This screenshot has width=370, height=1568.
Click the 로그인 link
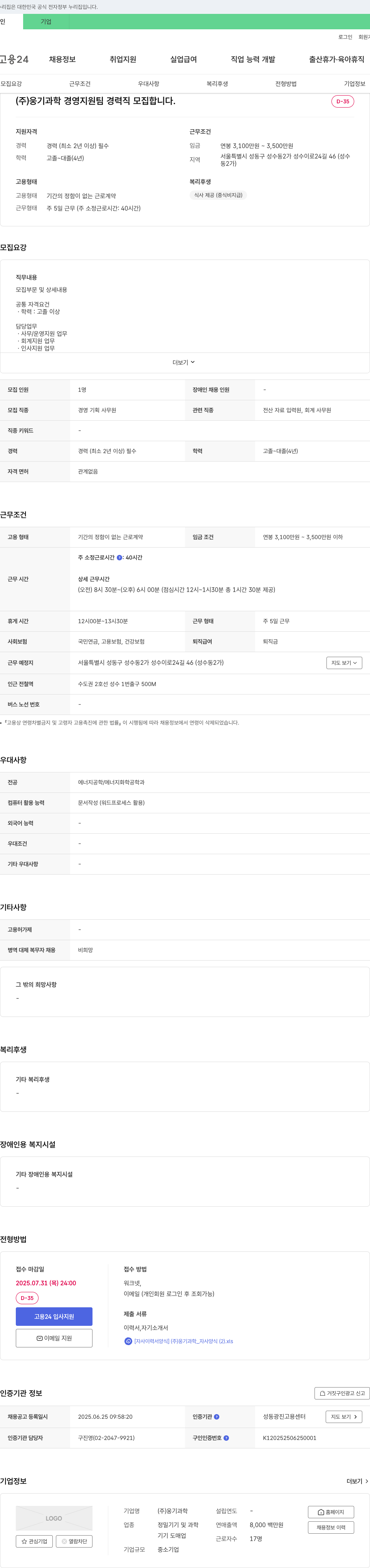coord(345,37)
